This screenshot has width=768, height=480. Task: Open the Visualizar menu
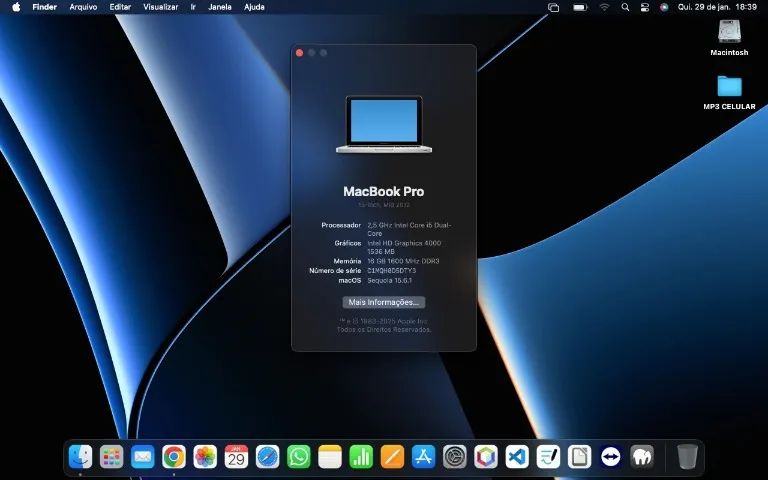161,7
